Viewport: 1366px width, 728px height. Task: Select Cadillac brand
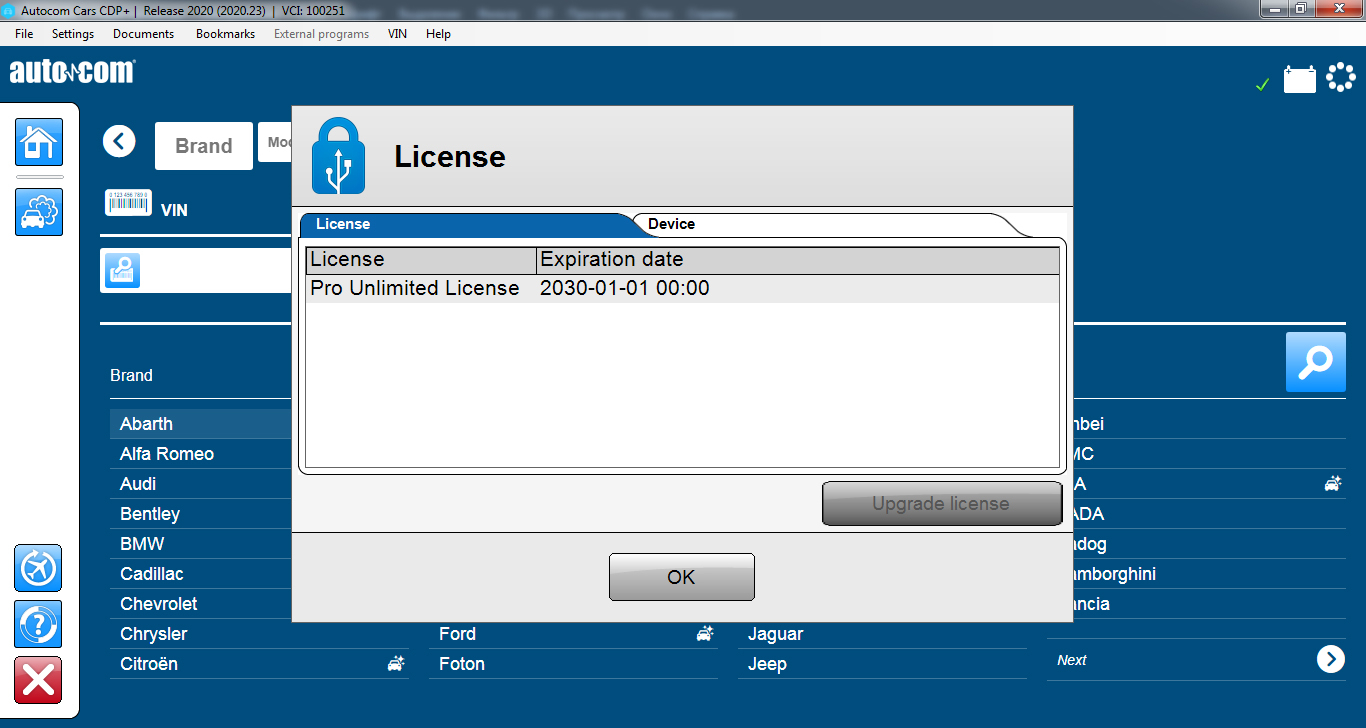tap(152, 574)
